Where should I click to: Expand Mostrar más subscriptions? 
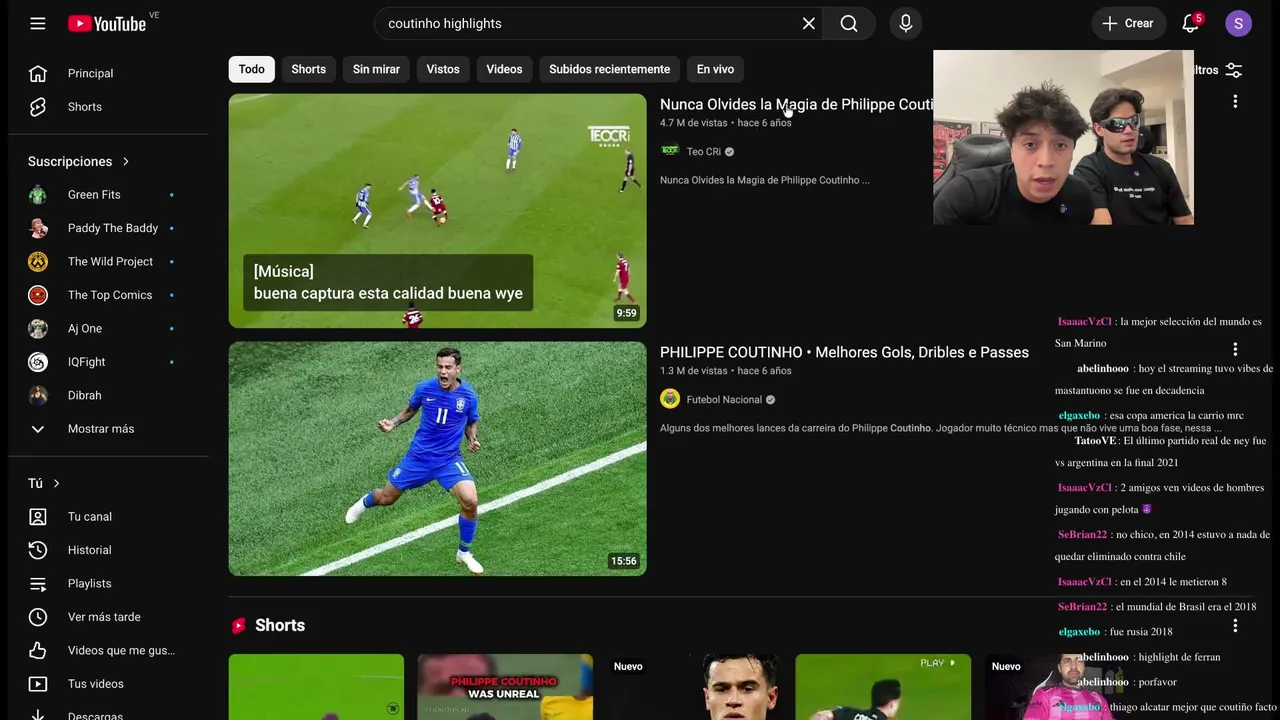[108, 429]
